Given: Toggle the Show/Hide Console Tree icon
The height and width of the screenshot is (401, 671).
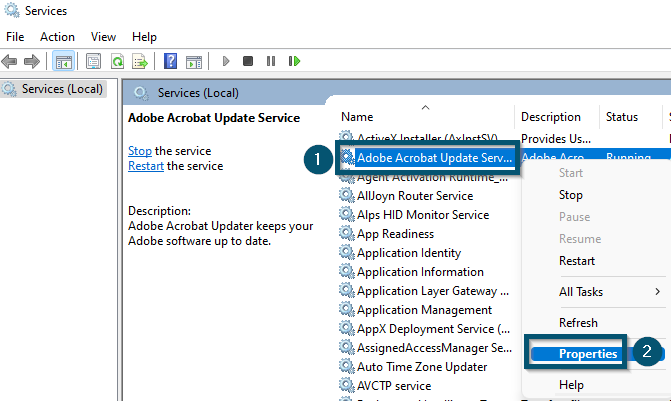Looking at the screenshot, I should tap(63, 61).
